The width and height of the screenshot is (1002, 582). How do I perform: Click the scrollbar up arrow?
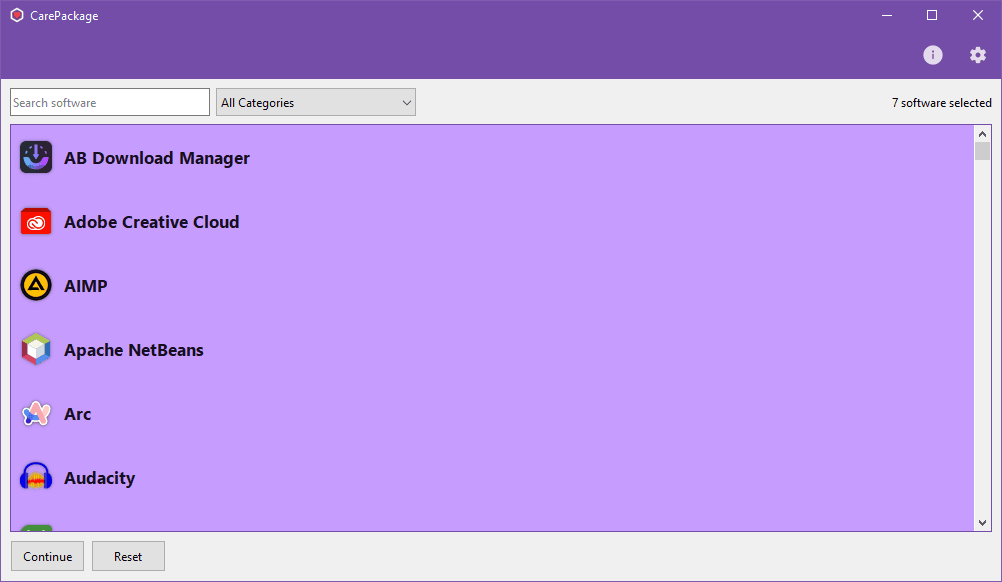pos(982,134)
